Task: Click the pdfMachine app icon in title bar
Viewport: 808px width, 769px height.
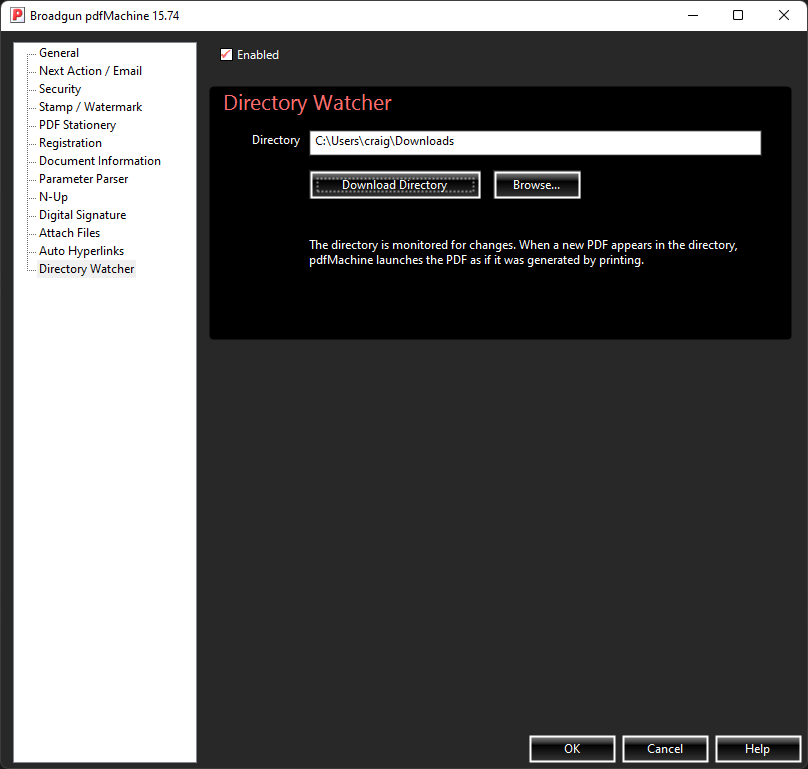Action: 17,16
